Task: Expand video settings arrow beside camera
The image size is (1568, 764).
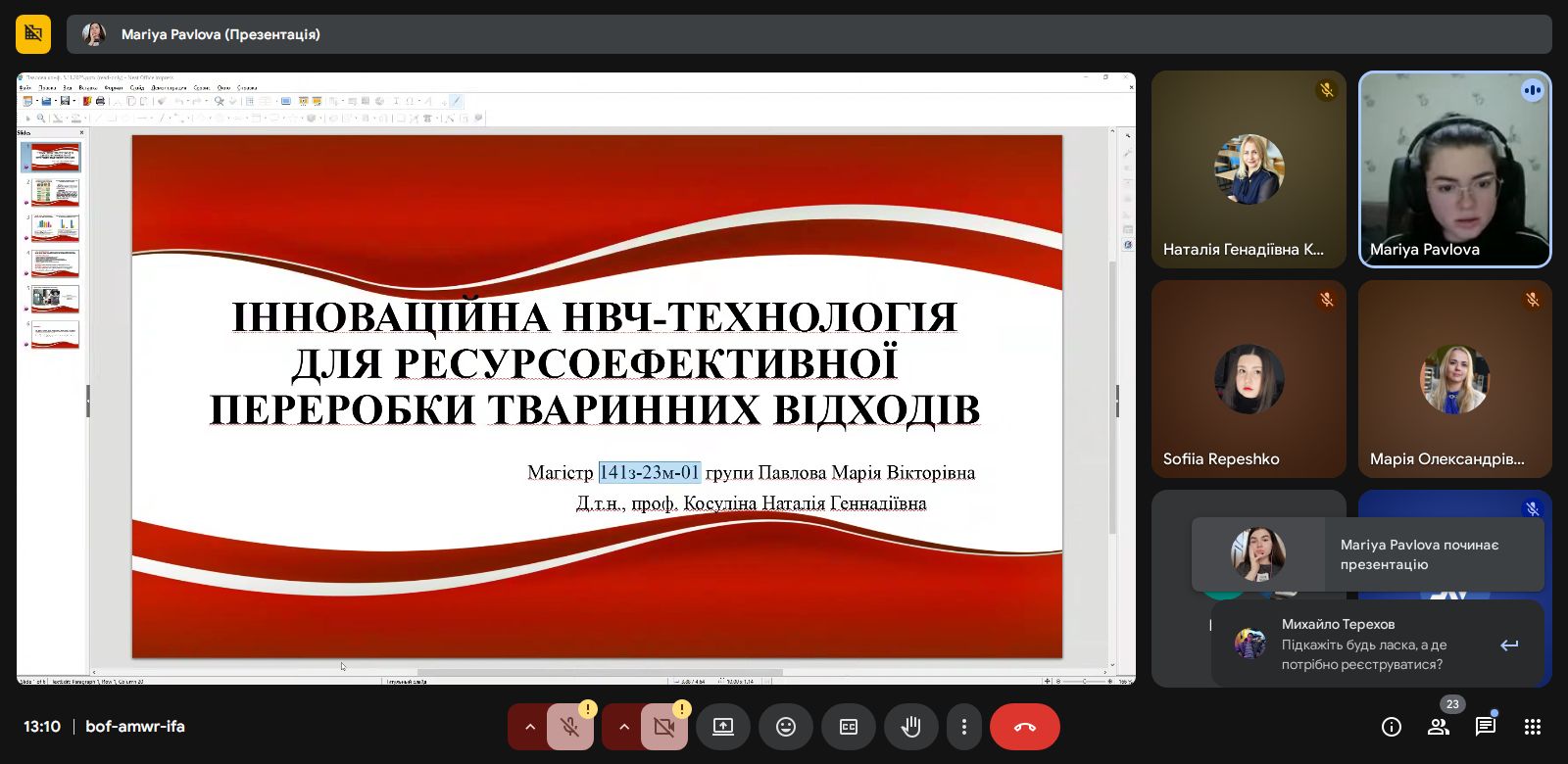Action: click(x=623, y=727)
